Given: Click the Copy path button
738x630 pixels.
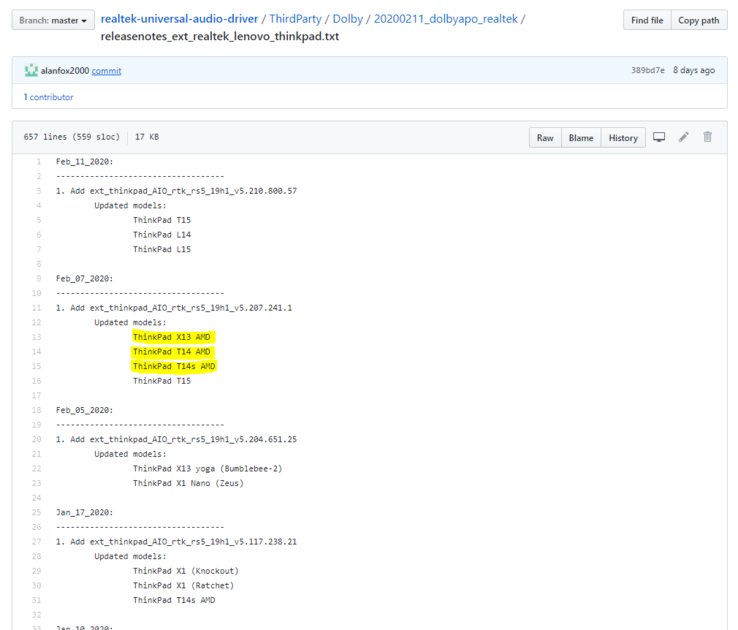Looking at the screenshot, I should pyautogui.click(x=698, y=20).
